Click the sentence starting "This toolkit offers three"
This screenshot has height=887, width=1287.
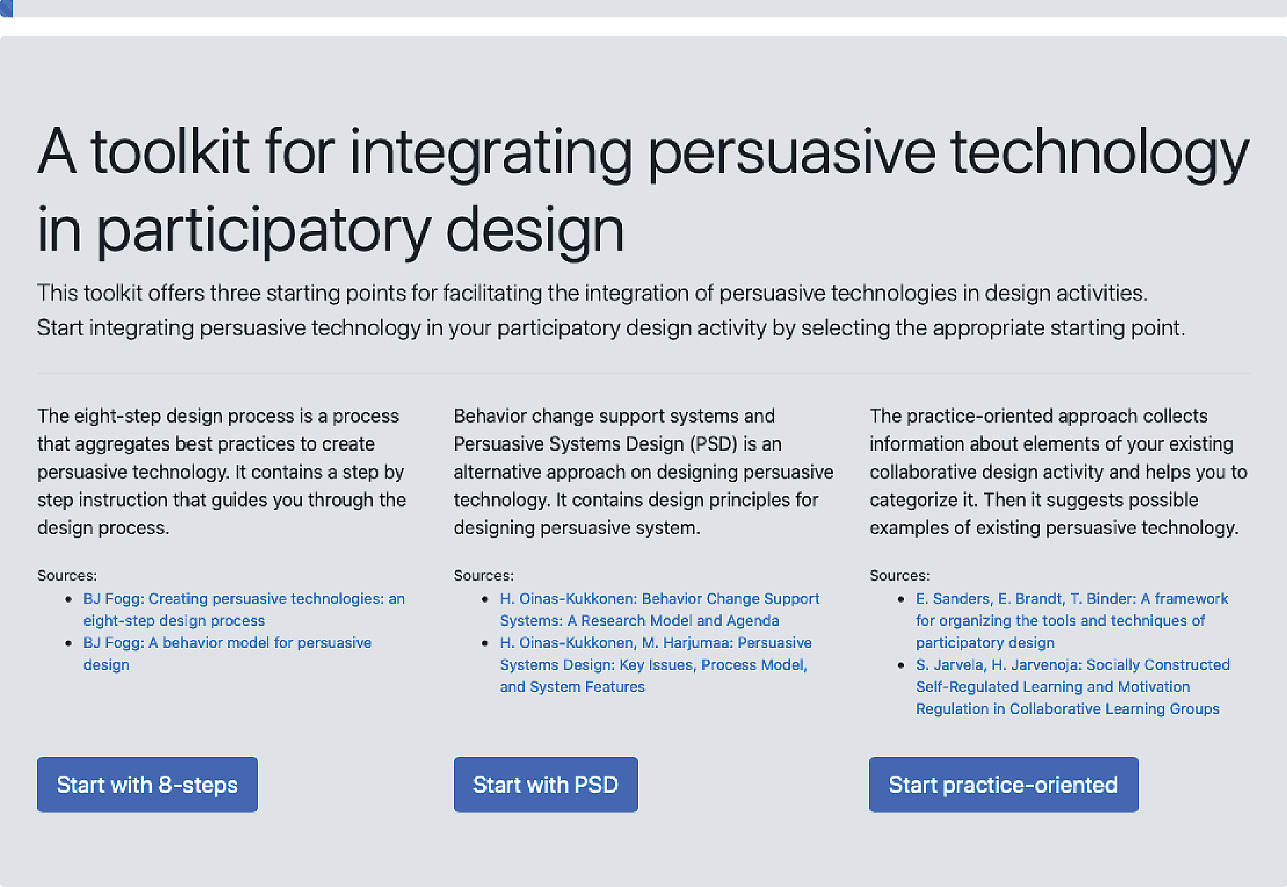[593, 293]
